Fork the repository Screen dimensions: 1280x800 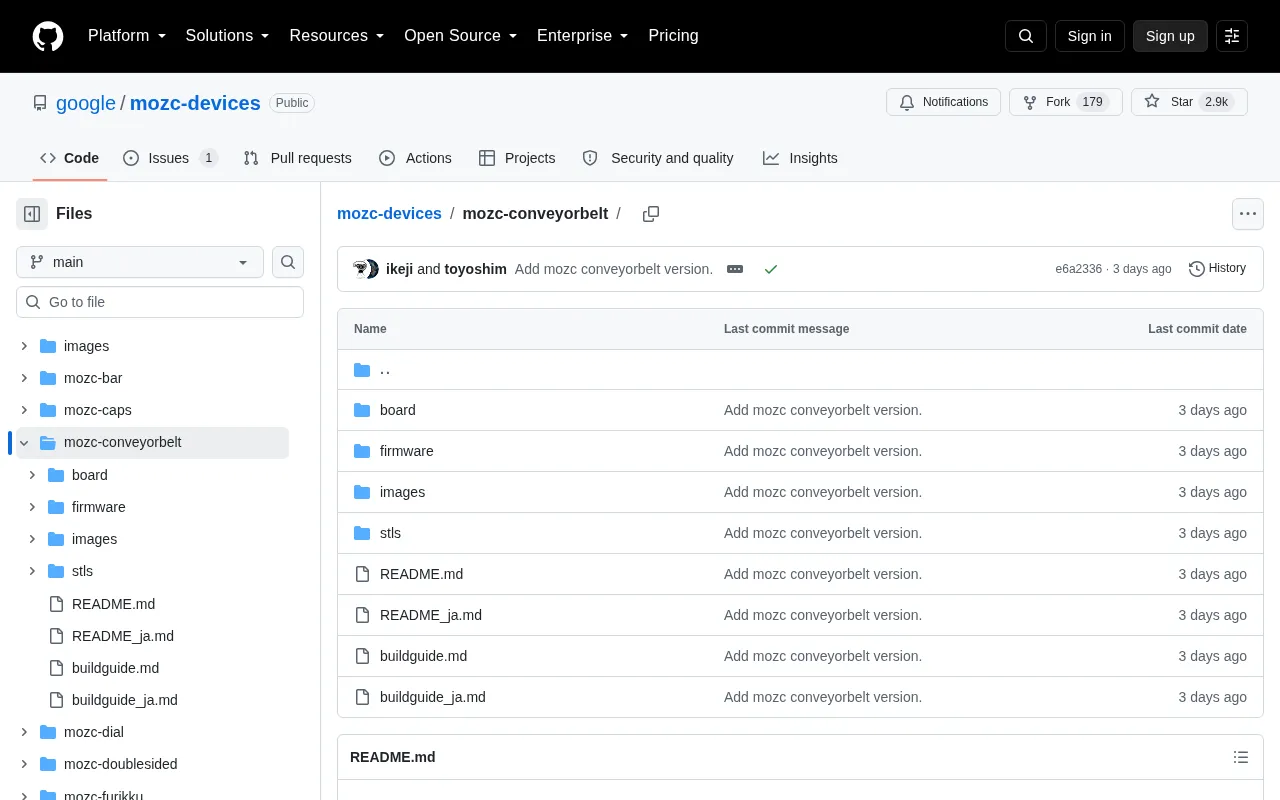pyautogui.click(x=1066, y=102)
